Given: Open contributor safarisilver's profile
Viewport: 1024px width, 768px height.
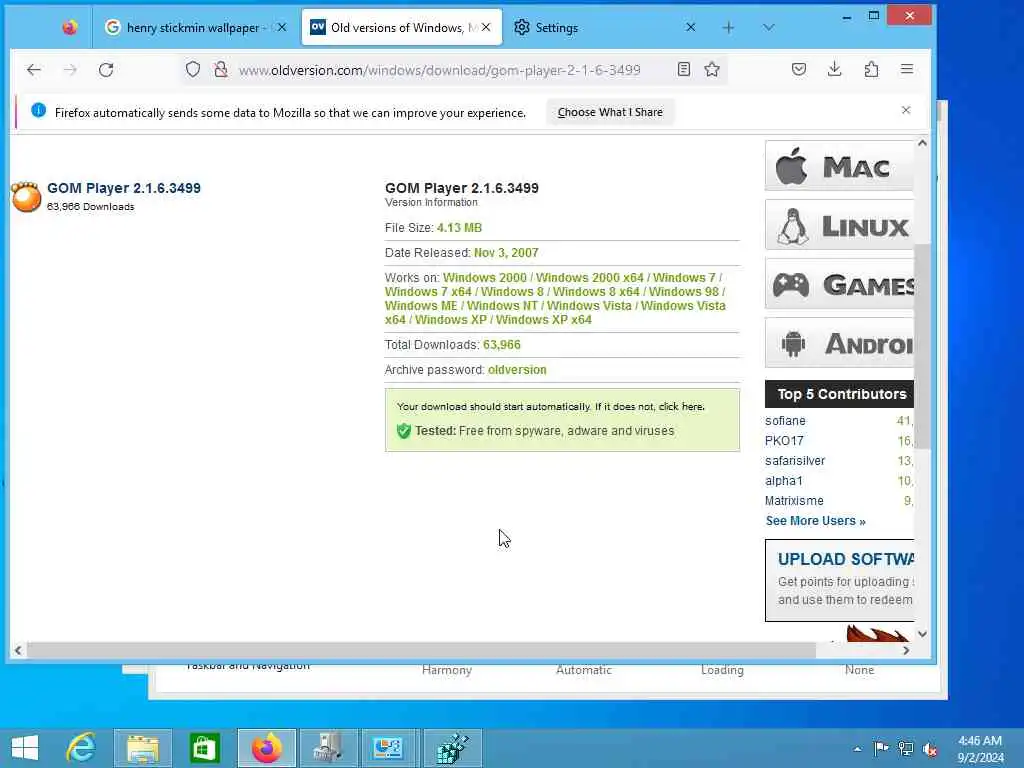Looking at the screenshot, I should click(x=795, y=461).
